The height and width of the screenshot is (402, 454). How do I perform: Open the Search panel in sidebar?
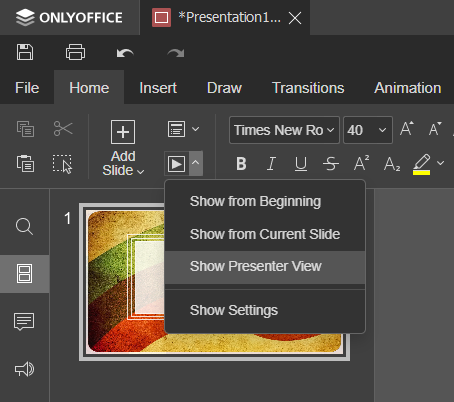tap(24, 227)
